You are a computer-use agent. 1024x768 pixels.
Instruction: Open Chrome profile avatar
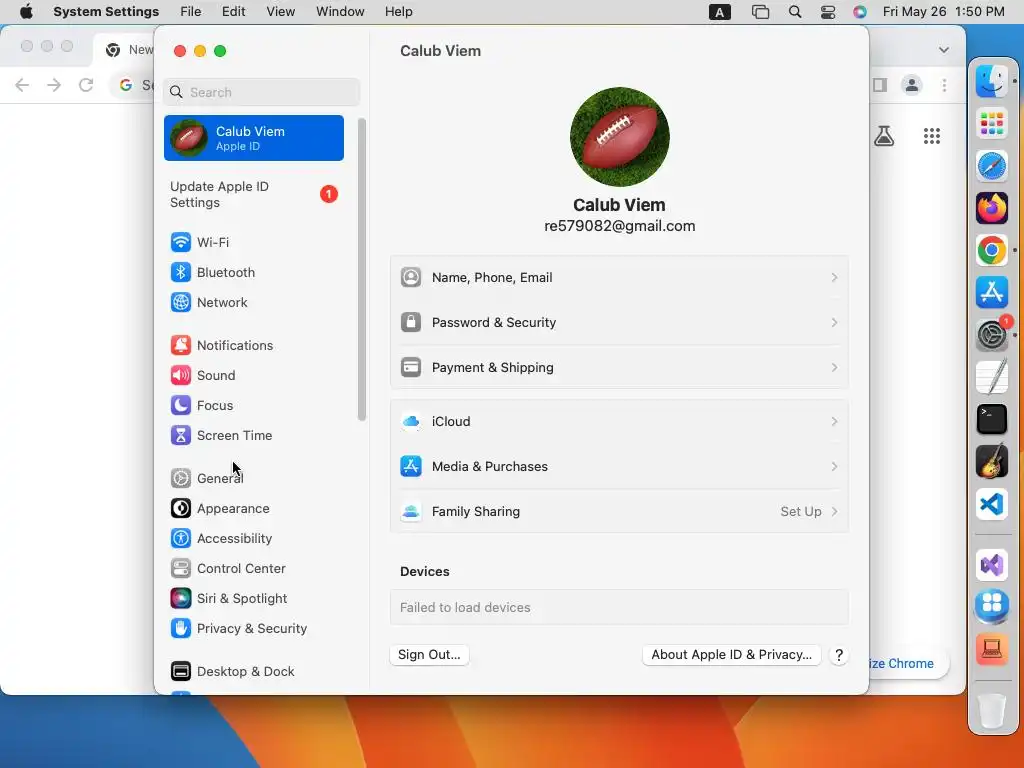912,85
